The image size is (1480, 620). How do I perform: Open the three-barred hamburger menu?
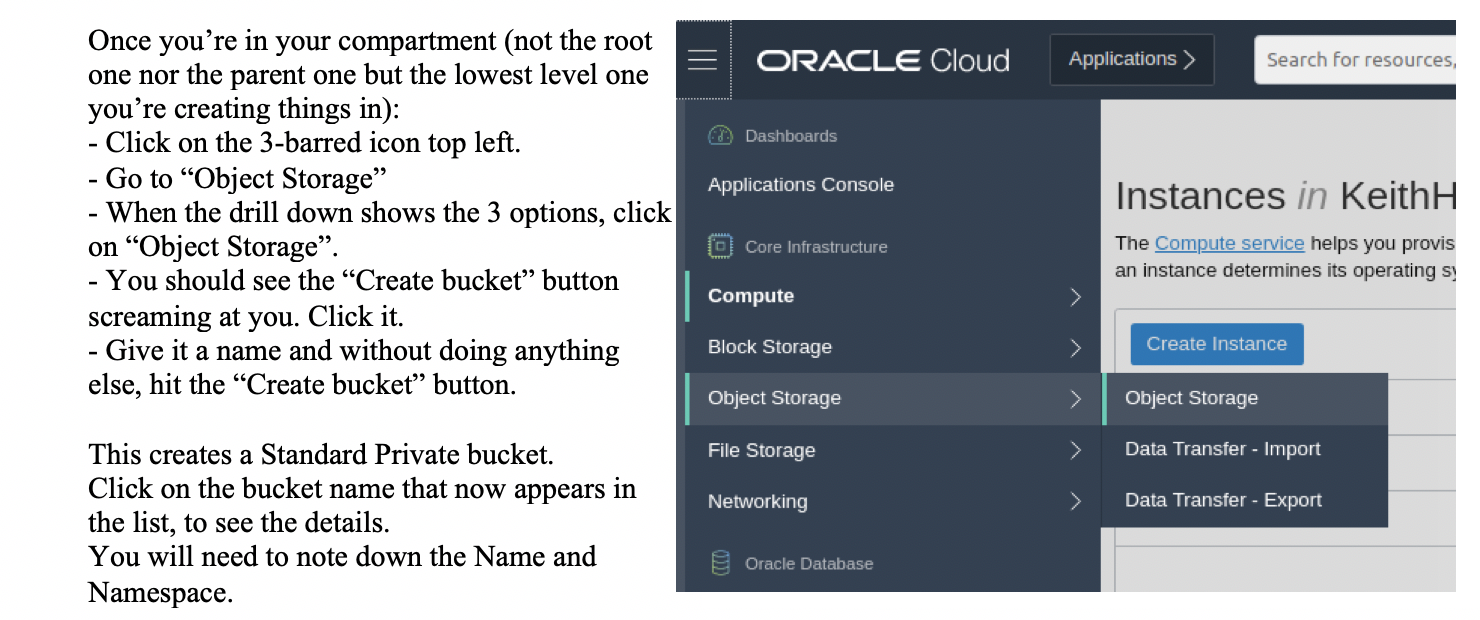[x=703, y=60]
